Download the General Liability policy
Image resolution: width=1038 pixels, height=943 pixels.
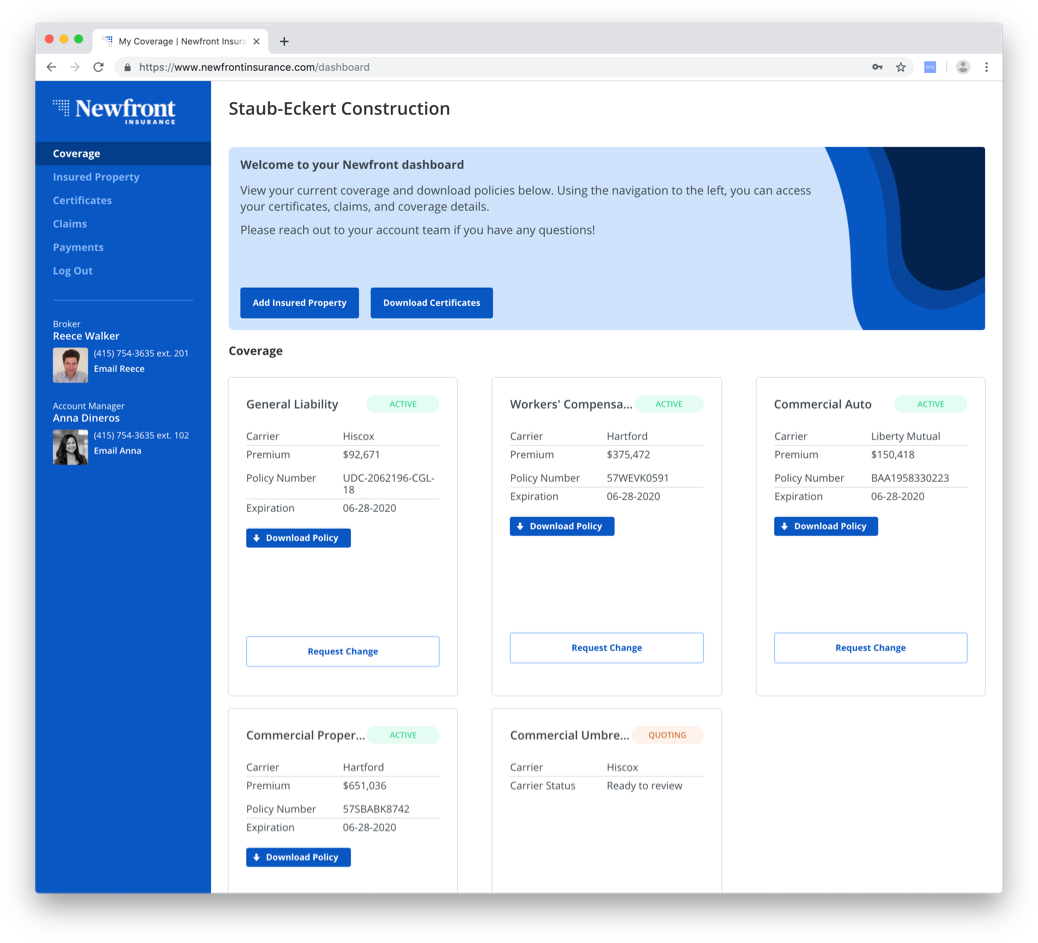point(299,538)
